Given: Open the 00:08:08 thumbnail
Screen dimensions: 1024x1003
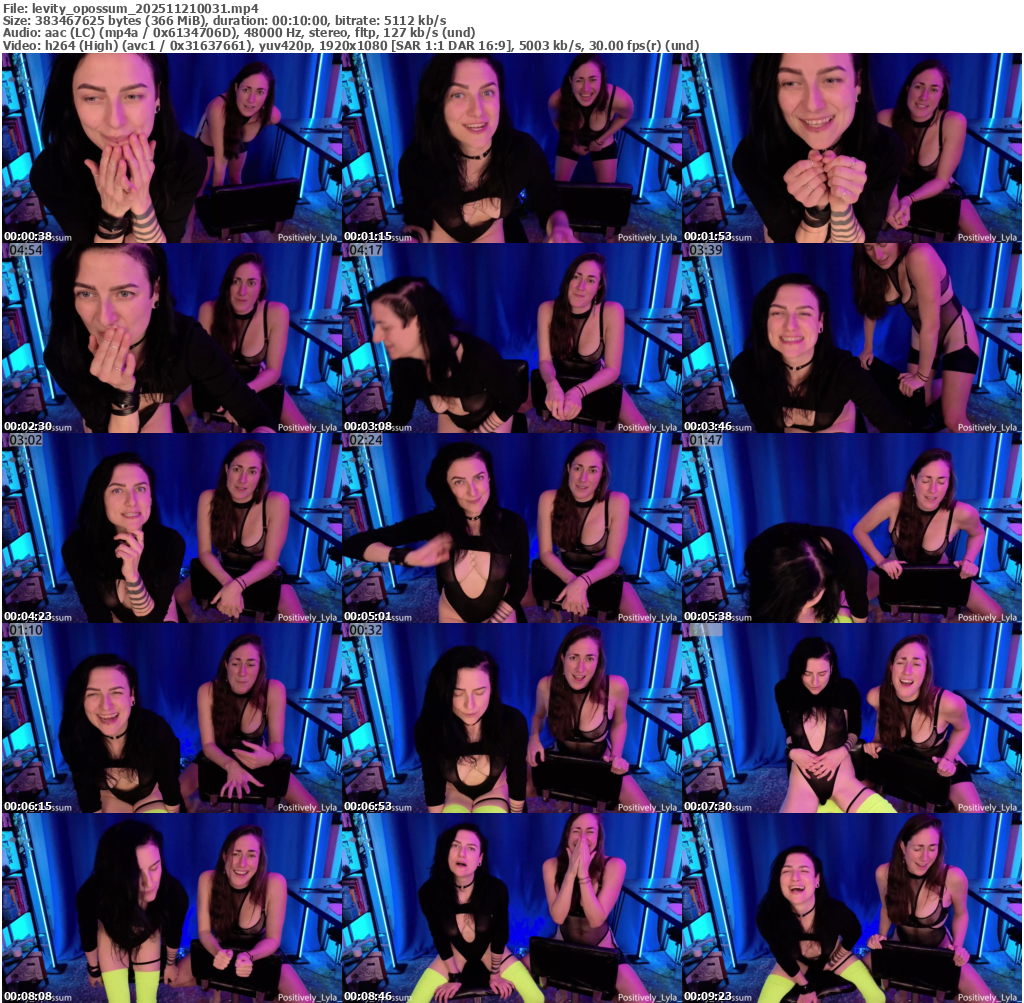Looking at the screenshot, I should (x=171, y=908).
